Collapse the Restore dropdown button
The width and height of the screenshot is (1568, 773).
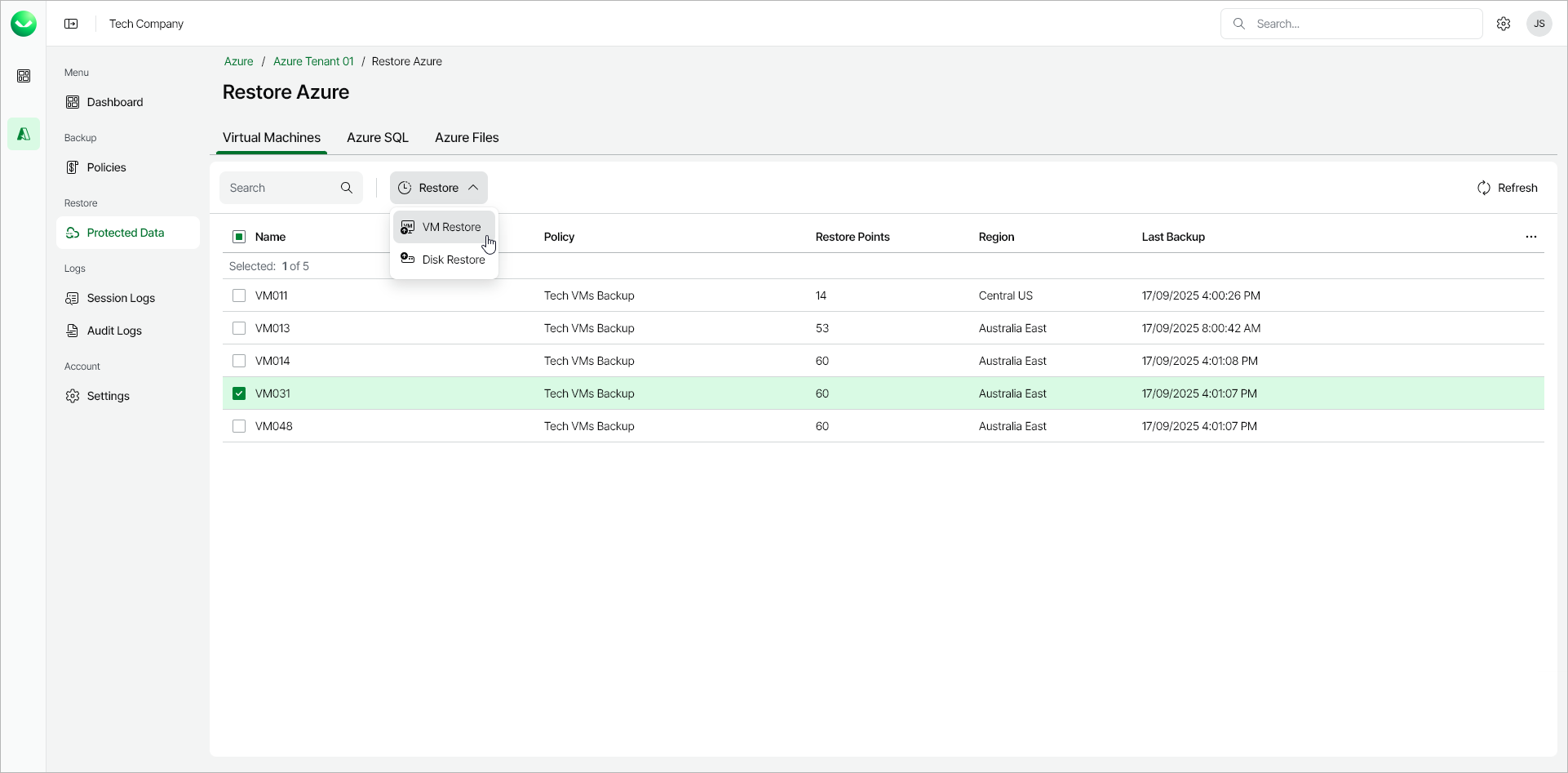coord(439,188)
